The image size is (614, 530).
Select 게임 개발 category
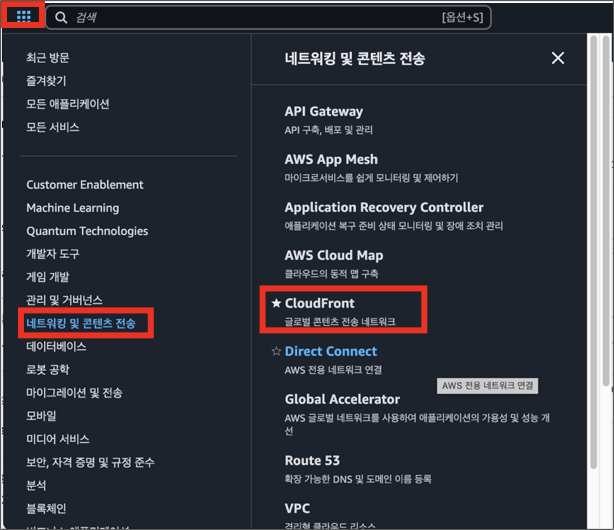click(47, 277)
